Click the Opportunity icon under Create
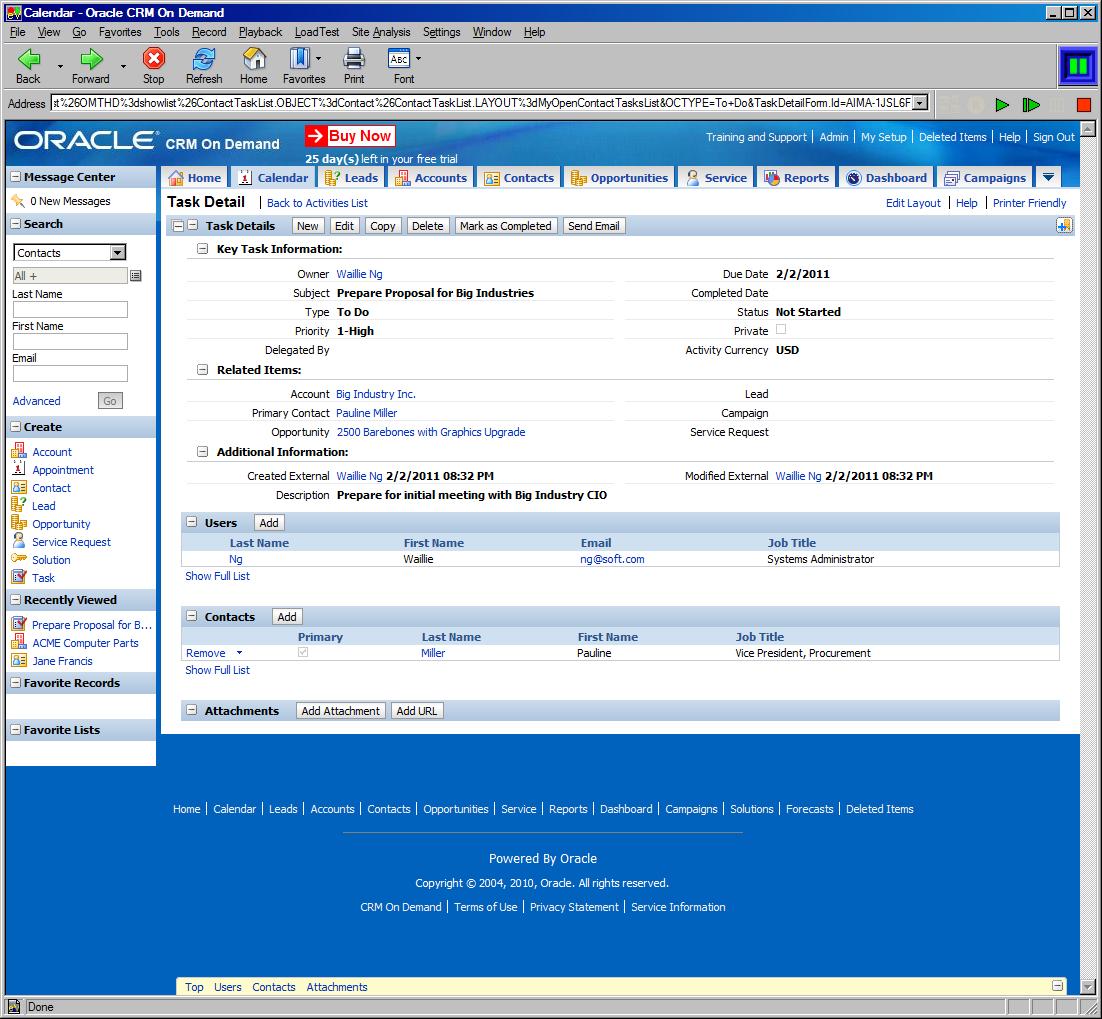This screenshot has height=1019, width=1102. tap(19, 523)
